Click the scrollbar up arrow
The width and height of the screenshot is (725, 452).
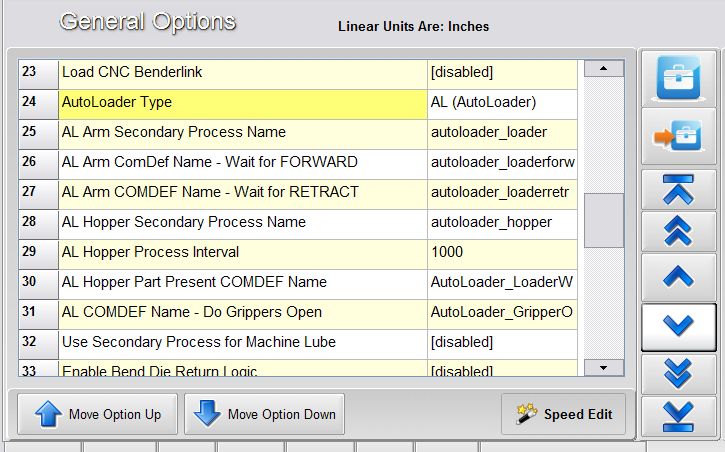[x=603, y=69]
